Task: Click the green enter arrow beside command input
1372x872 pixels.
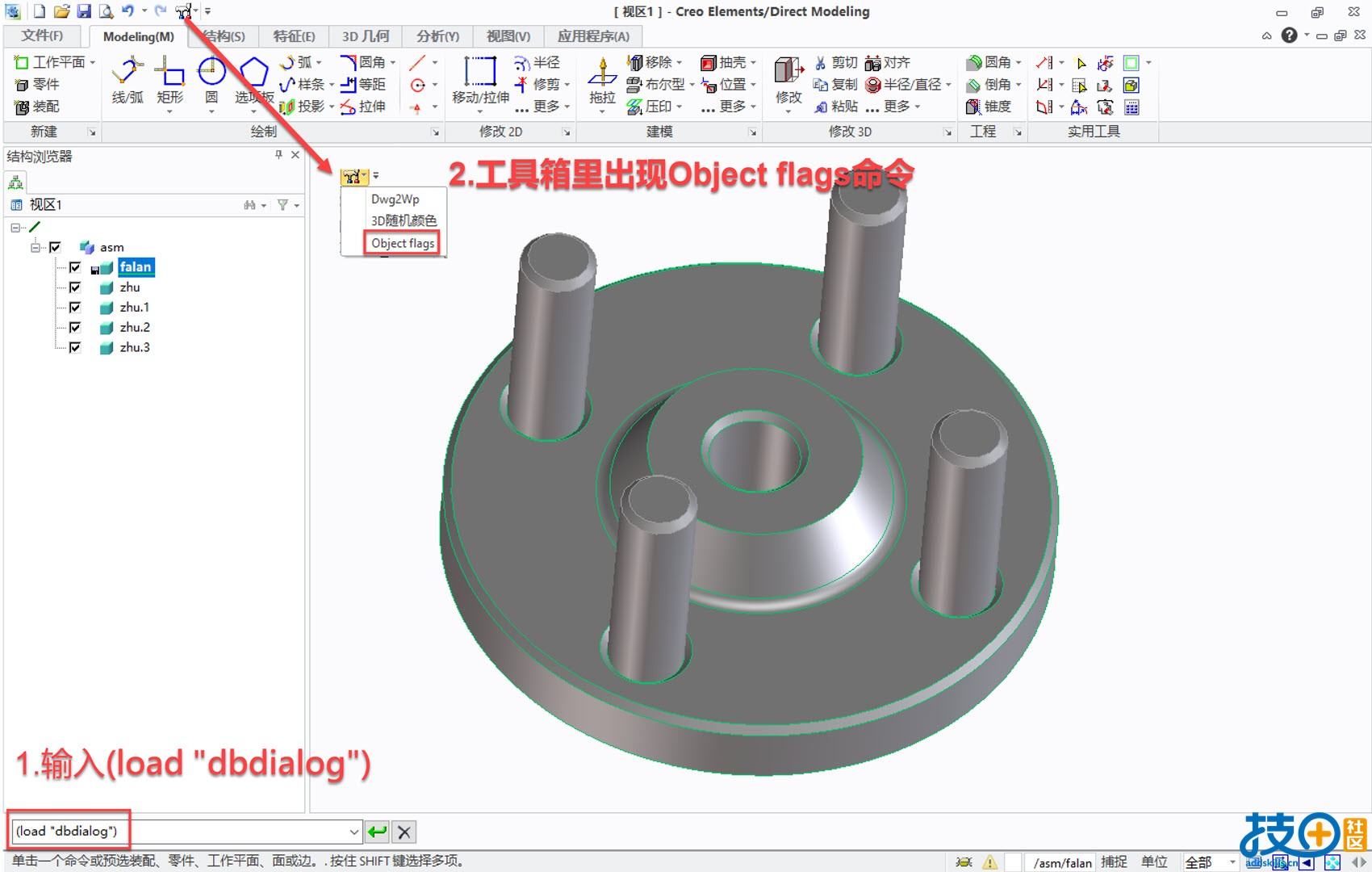Action: click(377, 832)
